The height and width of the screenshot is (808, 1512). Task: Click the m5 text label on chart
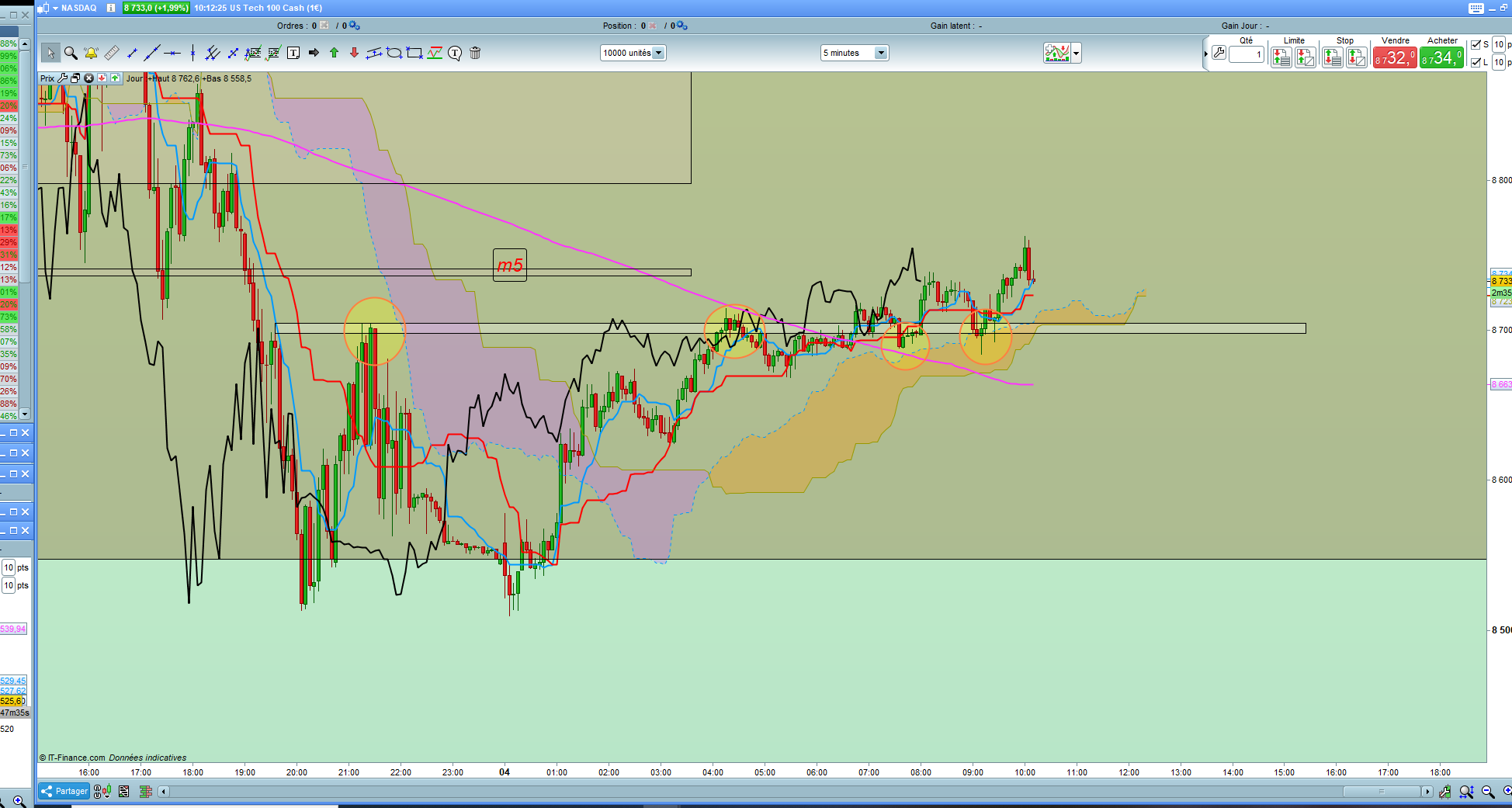(x=510, y=265)
